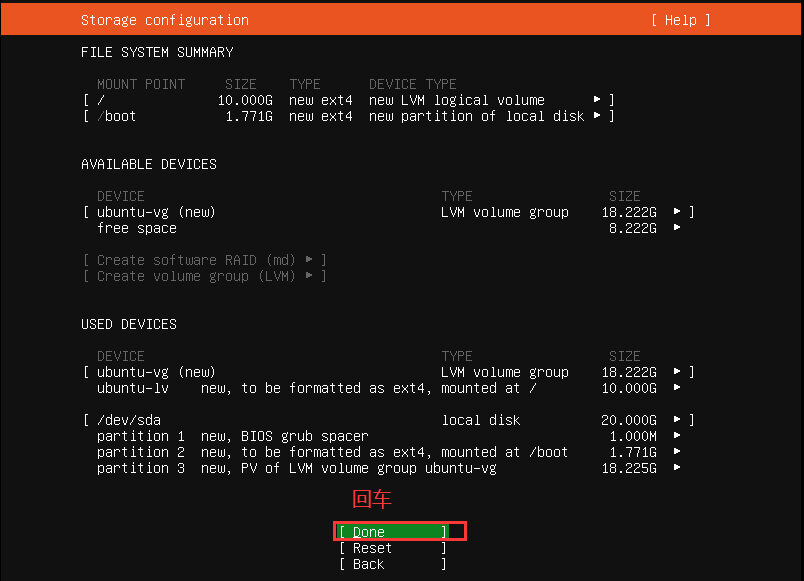
Task: Open arrow for ubuntu-lv 10.000G volume
Action: [x=677, y=388]
